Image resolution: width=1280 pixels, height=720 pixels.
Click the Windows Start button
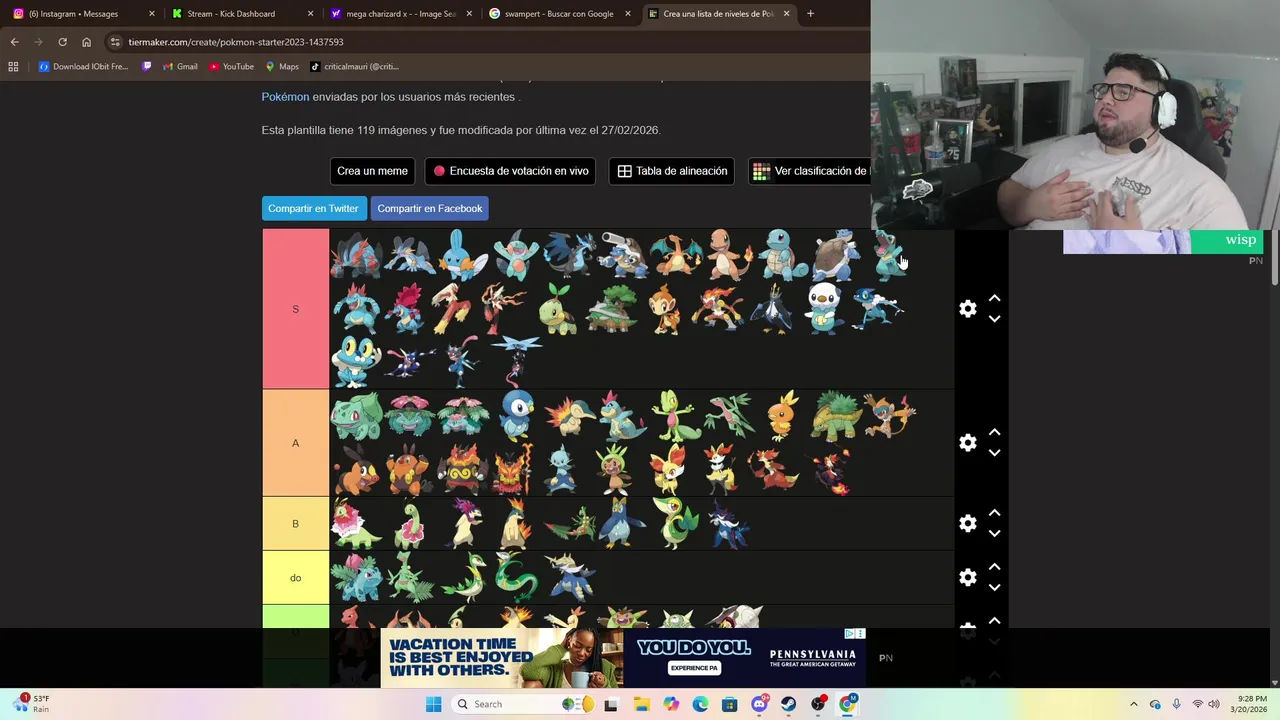[433, 704]
